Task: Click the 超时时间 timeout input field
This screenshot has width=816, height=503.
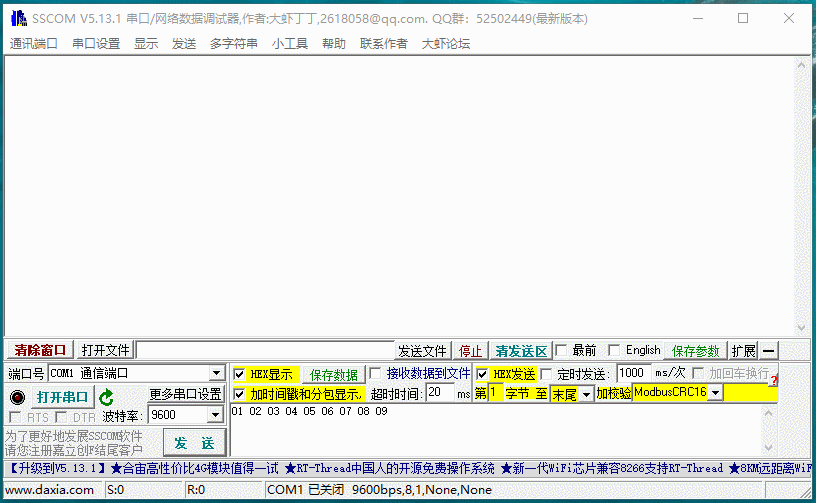Action: pos(439,393)
